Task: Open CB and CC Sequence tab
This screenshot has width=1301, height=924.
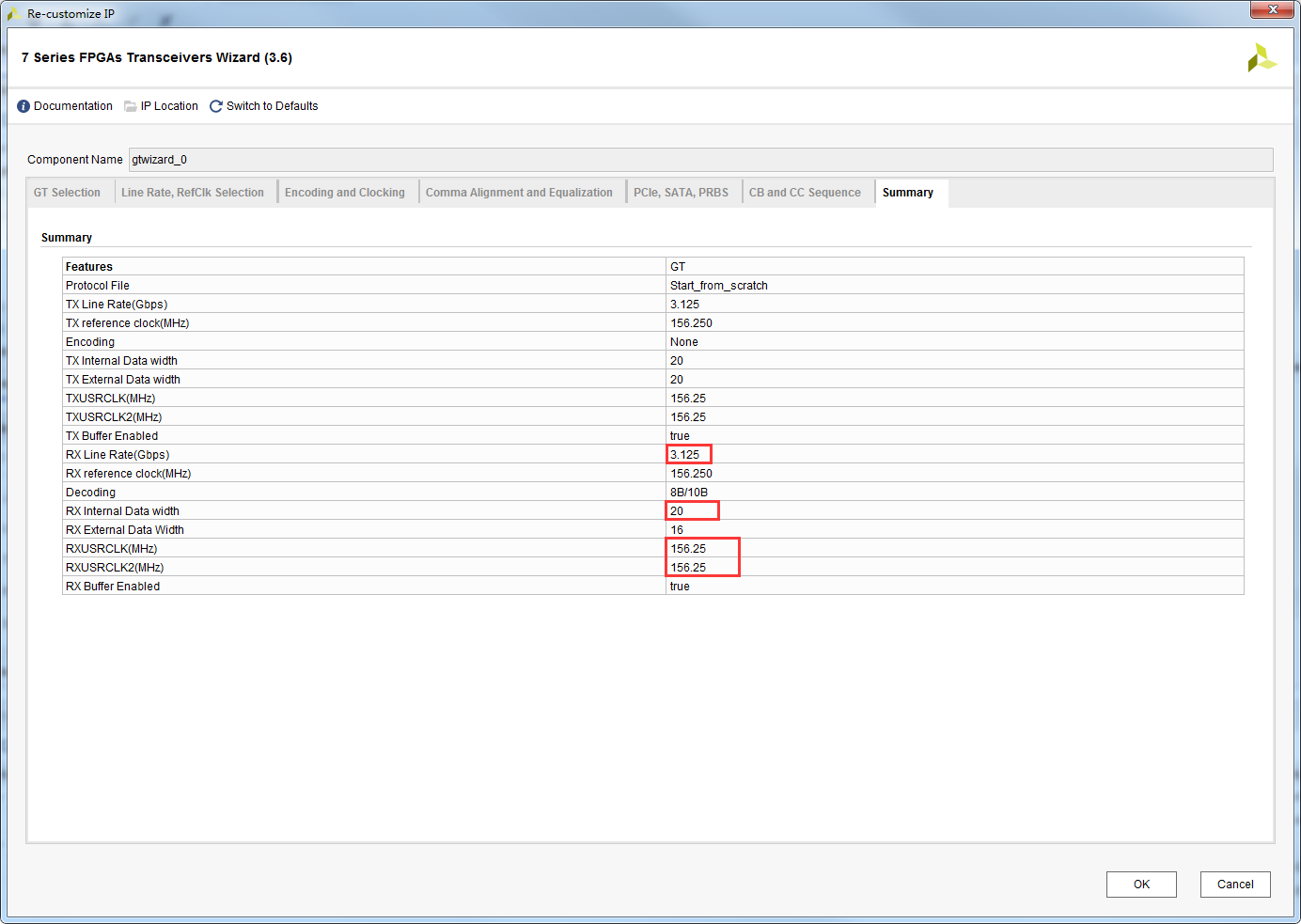Action: (x=805, y=193)
